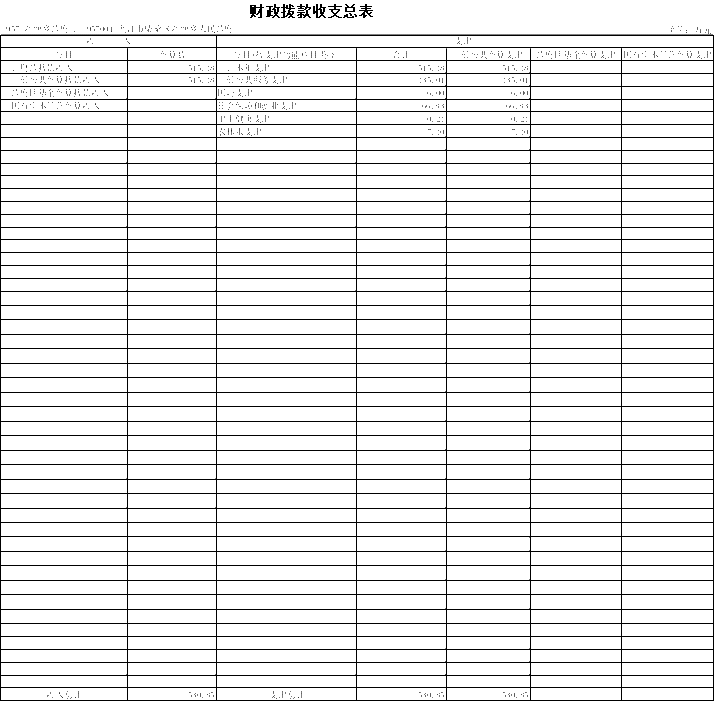Click the table title 财政拨款收支总表
Viewport: 714px width, 701px height.
point(311,12)
